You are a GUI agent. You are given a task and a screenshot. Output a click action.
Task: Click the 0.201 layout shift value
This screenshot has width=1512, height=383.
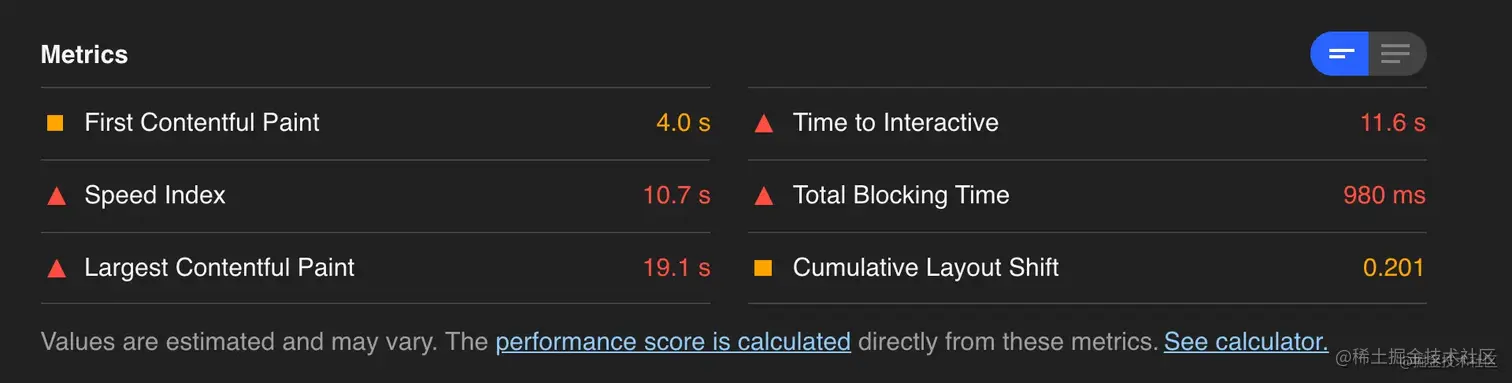point(1394,268)
